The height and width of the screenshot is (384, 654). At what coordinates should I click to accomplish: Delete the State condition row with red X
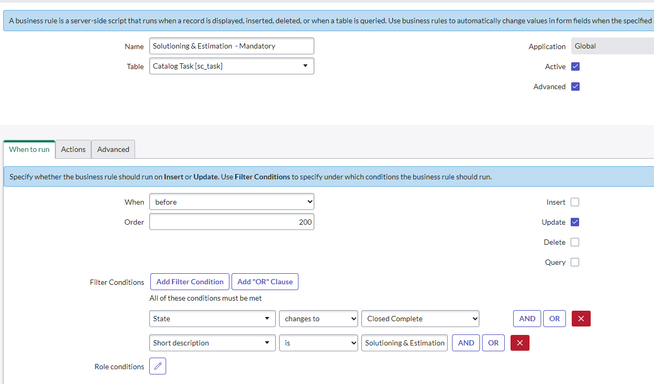581,319
